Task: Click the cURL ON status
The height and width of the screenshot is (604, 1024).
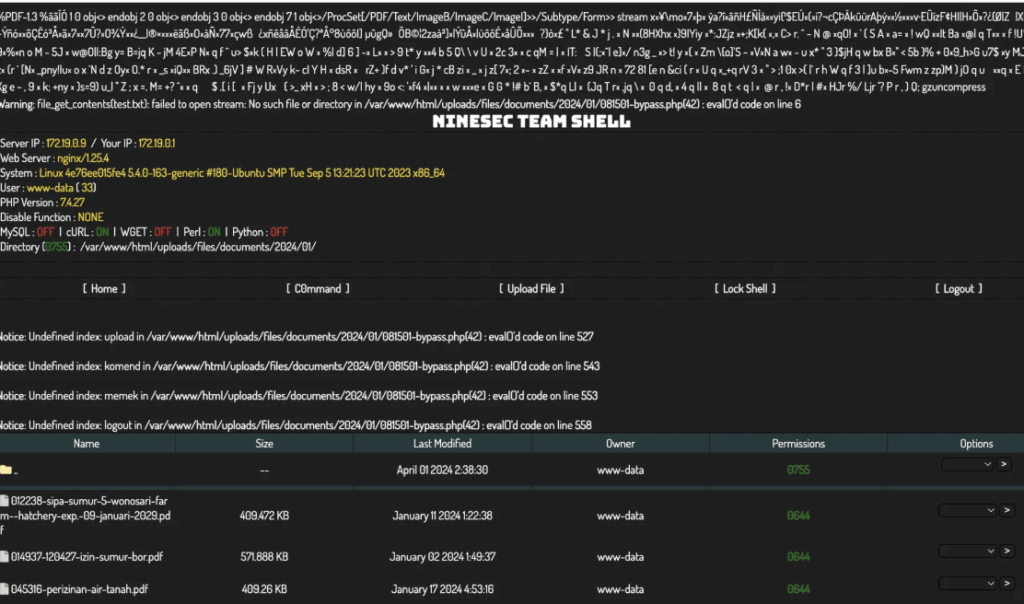Action: point(103,232)
